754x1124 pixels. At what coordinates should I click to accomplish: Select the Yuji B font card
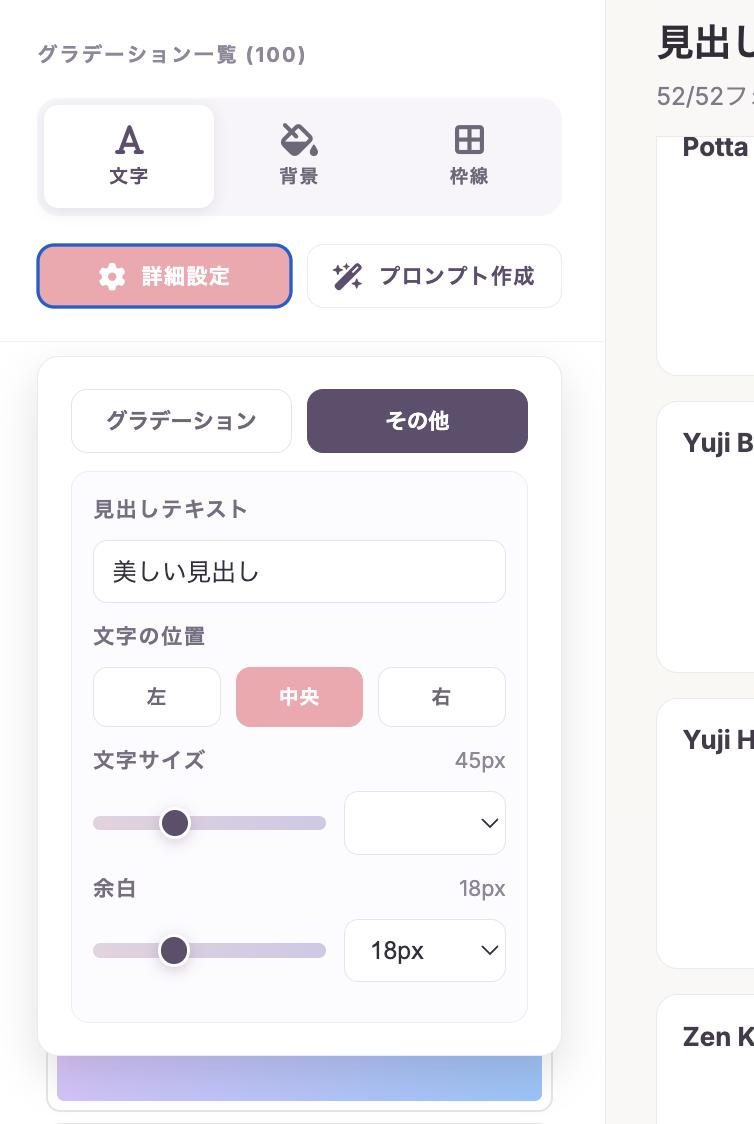click(705, 537)
